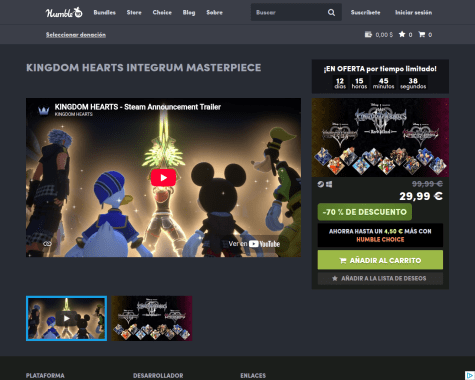Click the Plataforma section heading
The height and width of the screenshot is (380, 475).
click(x=45, y=376)
